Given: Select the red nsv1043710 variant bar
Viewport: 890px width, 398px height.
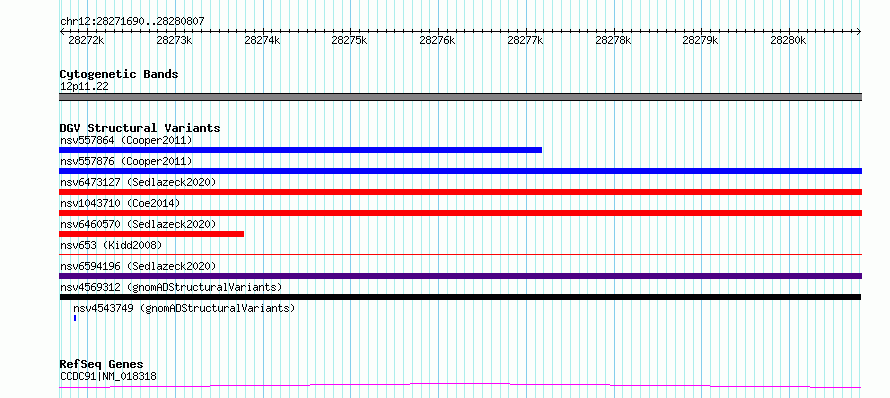Looking at the screenshot, I should [460, 213].
